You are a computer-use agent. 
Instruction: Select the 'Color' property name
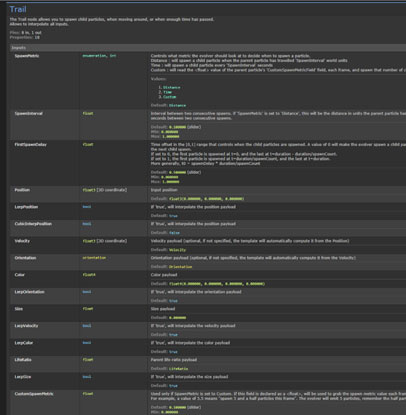coord(20,275)
